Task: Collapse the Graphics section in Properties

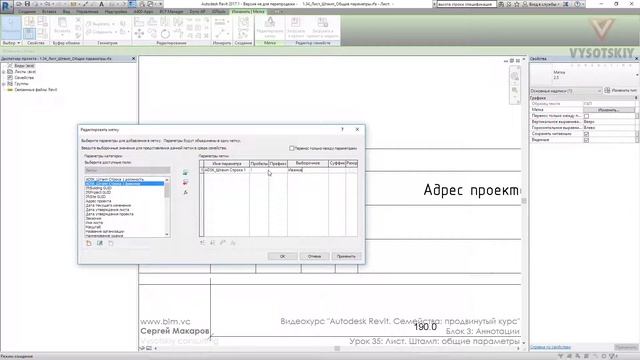Action: point(636,98)
